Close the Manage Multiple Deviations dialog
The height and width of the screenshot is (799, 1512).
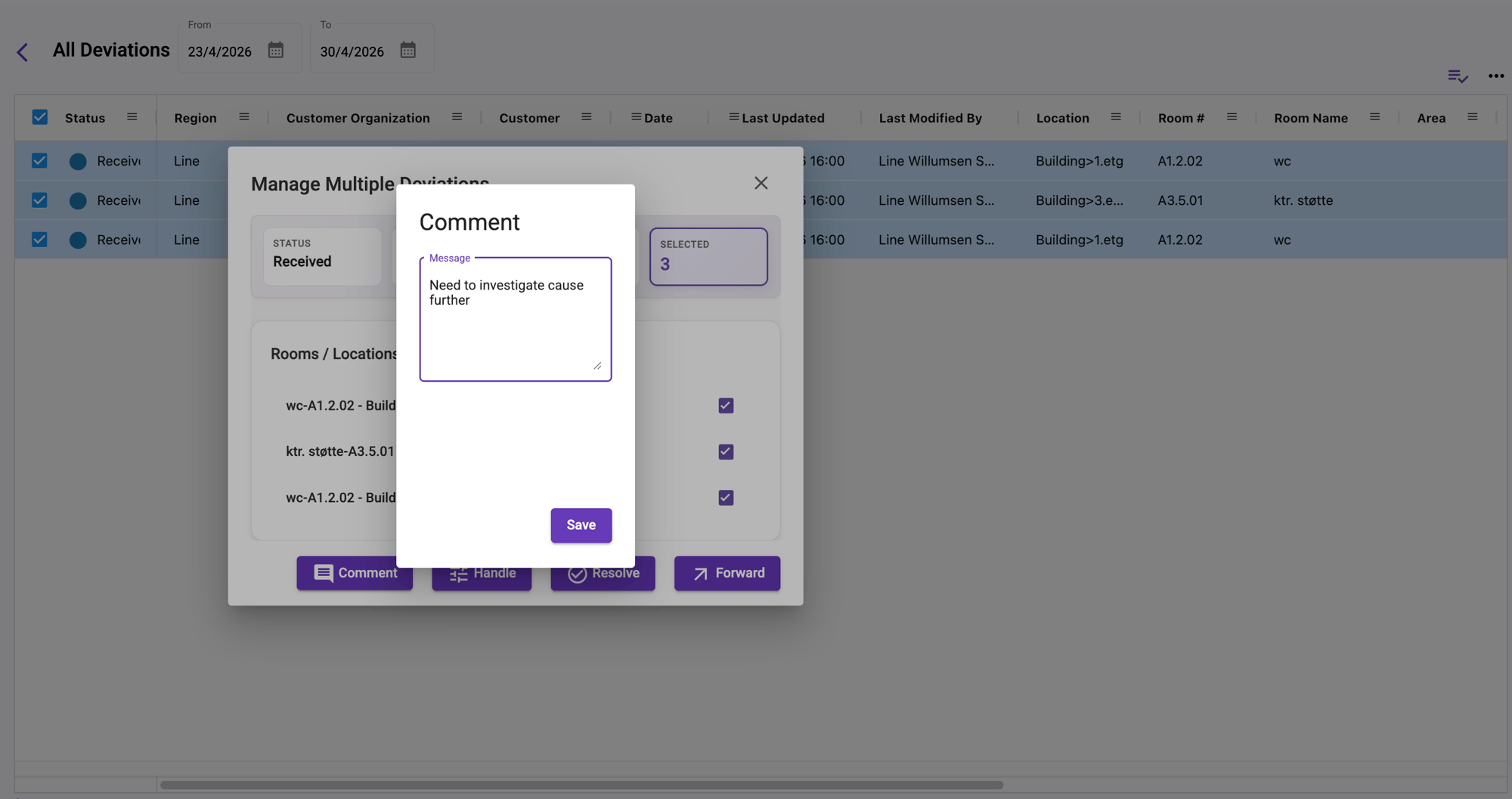(x=761, y=183)
